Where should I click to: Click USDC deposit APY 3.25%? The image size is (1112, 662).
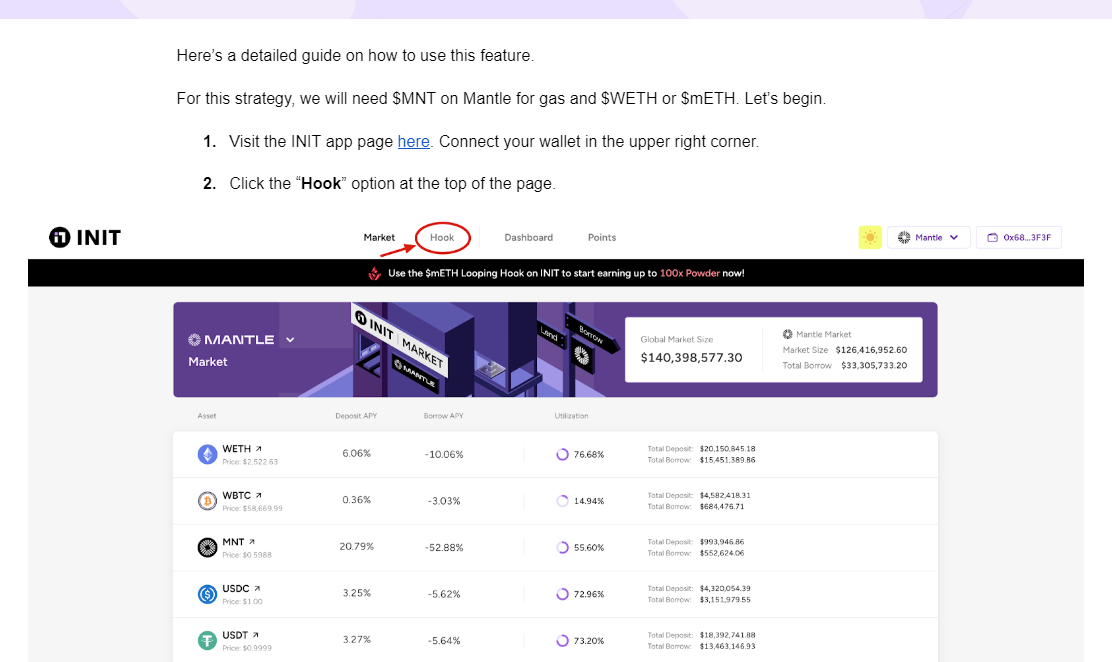(x=357, y=593)
